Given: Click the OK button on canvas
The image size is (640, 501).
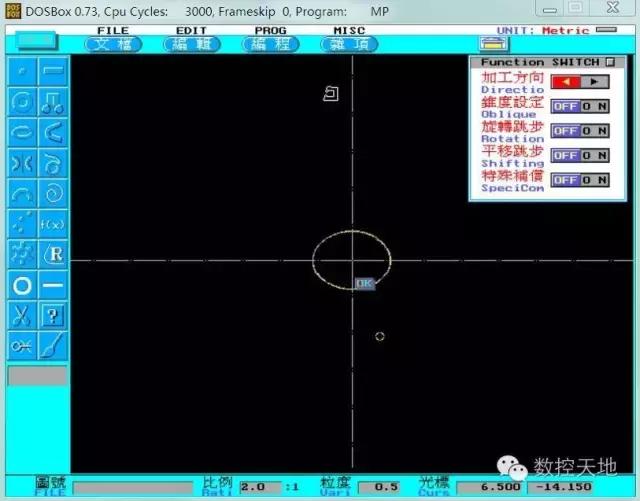Looking at the screenshot, I should coord(364,284).
